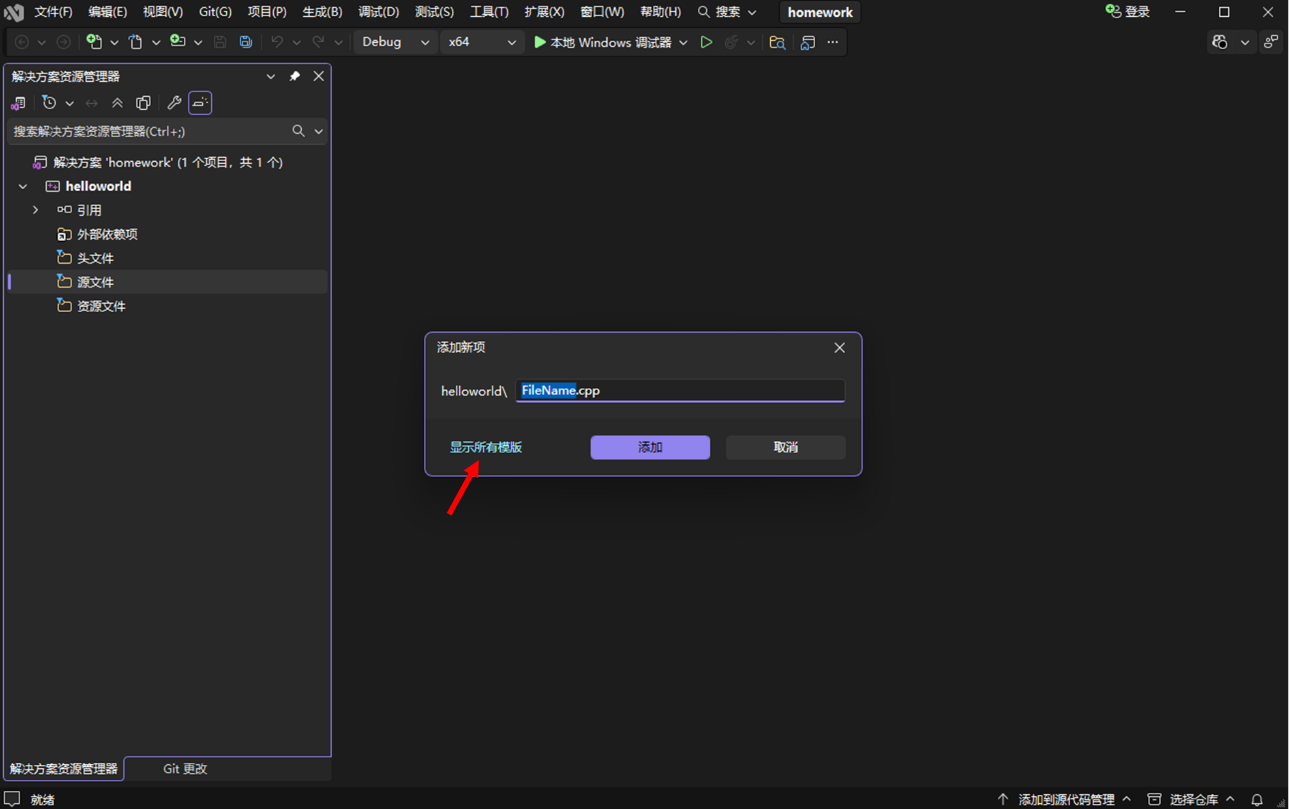
Task: Click the 添加 button in the dialog
Action: tap(650, 447)
